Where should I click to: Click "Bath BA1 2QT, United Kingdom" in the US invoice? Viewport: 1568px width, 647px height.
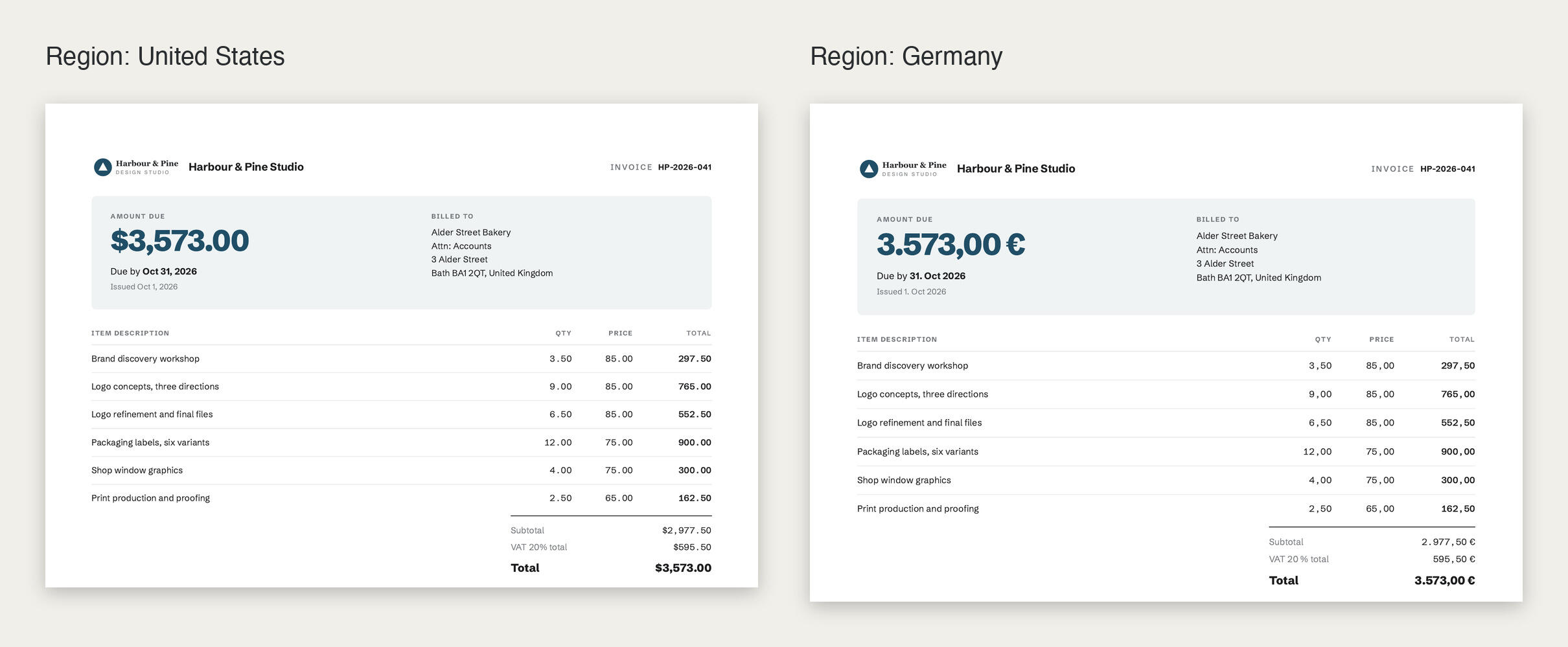[492, 273]
